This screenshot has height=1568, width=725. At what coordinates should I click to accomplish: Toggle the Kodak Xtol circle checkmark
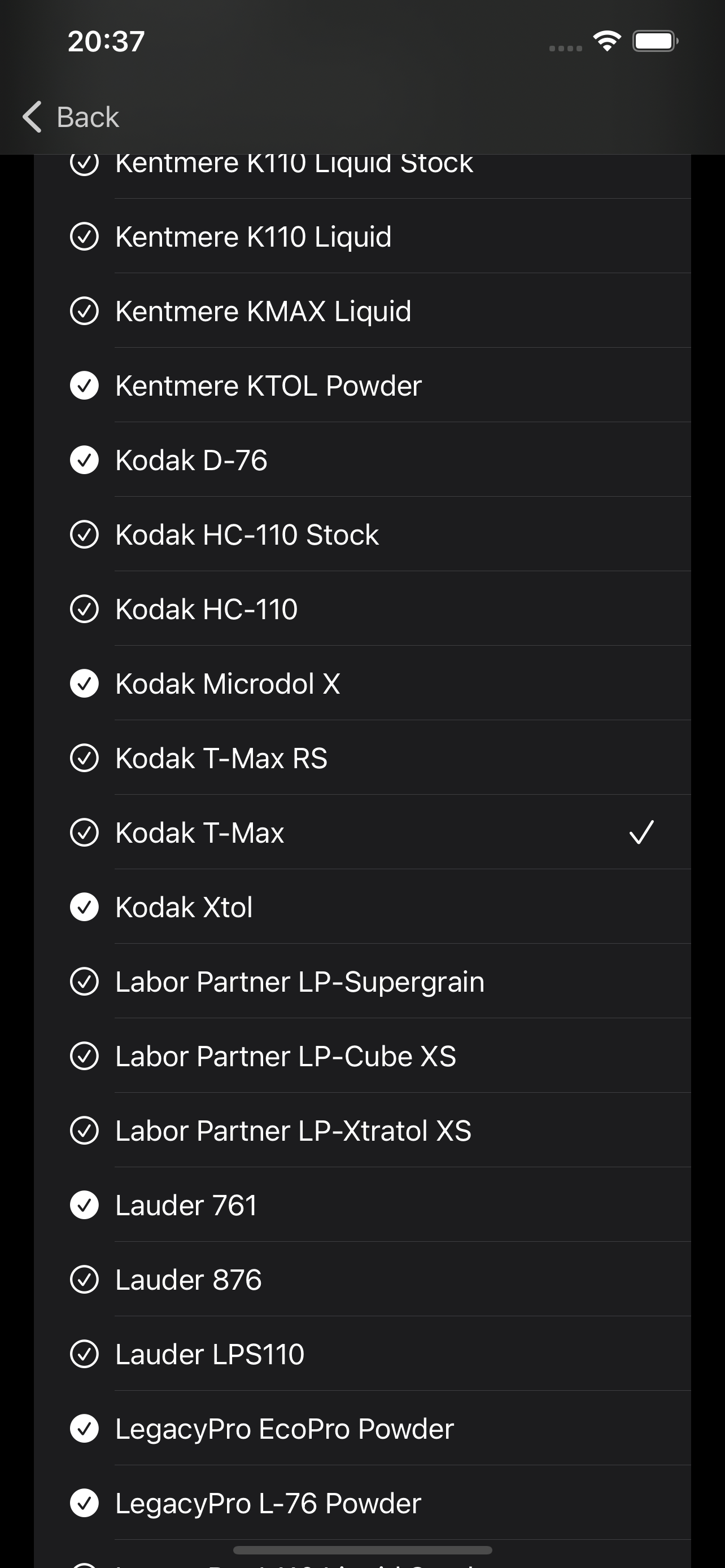coord(84,907)
